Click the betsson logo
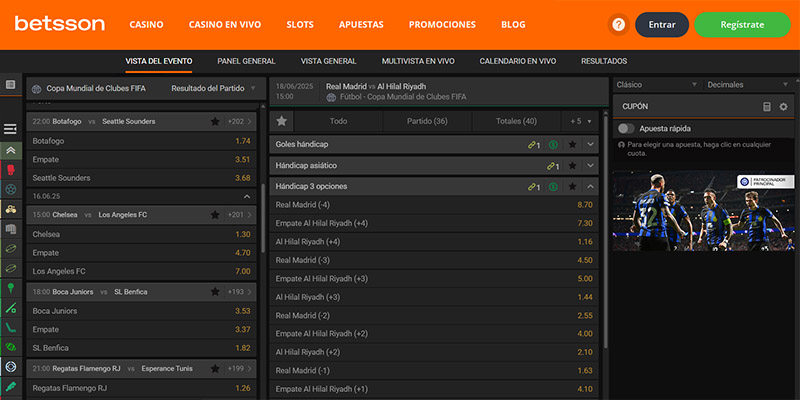 tap(60, 24)
